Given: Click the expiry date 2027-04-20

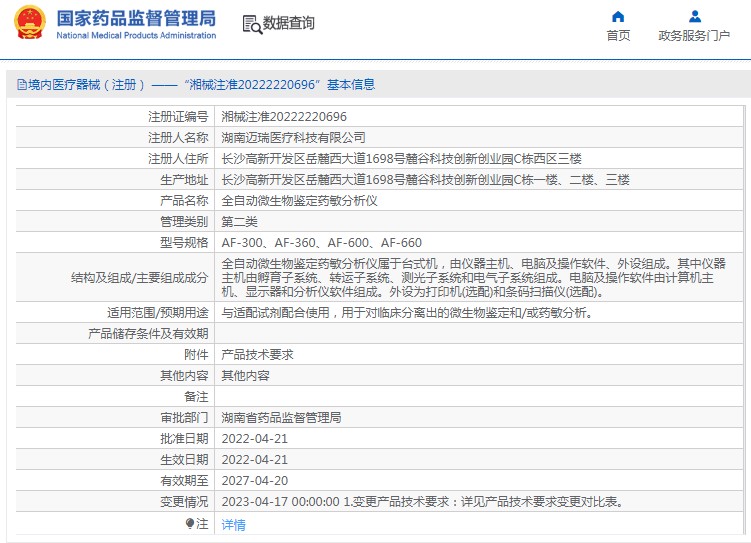Looking at the screenshot, I should click(255, 481).
